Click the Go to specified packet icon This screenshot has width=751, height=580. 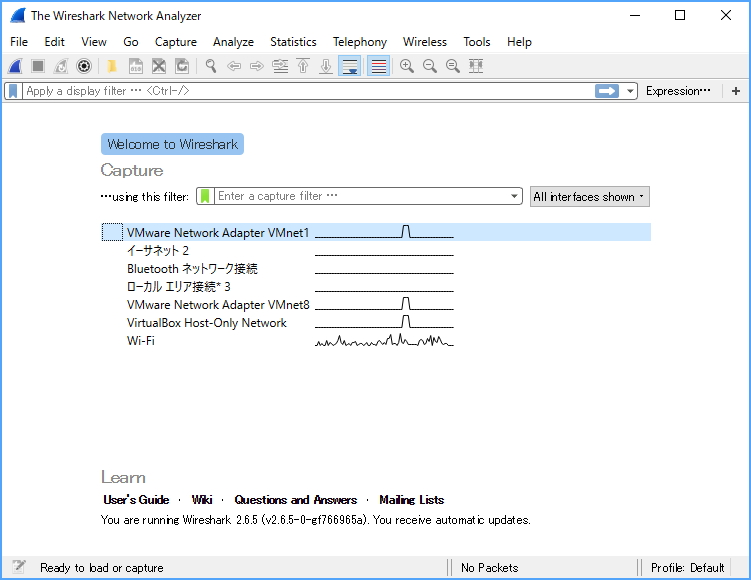pos(280,66)
